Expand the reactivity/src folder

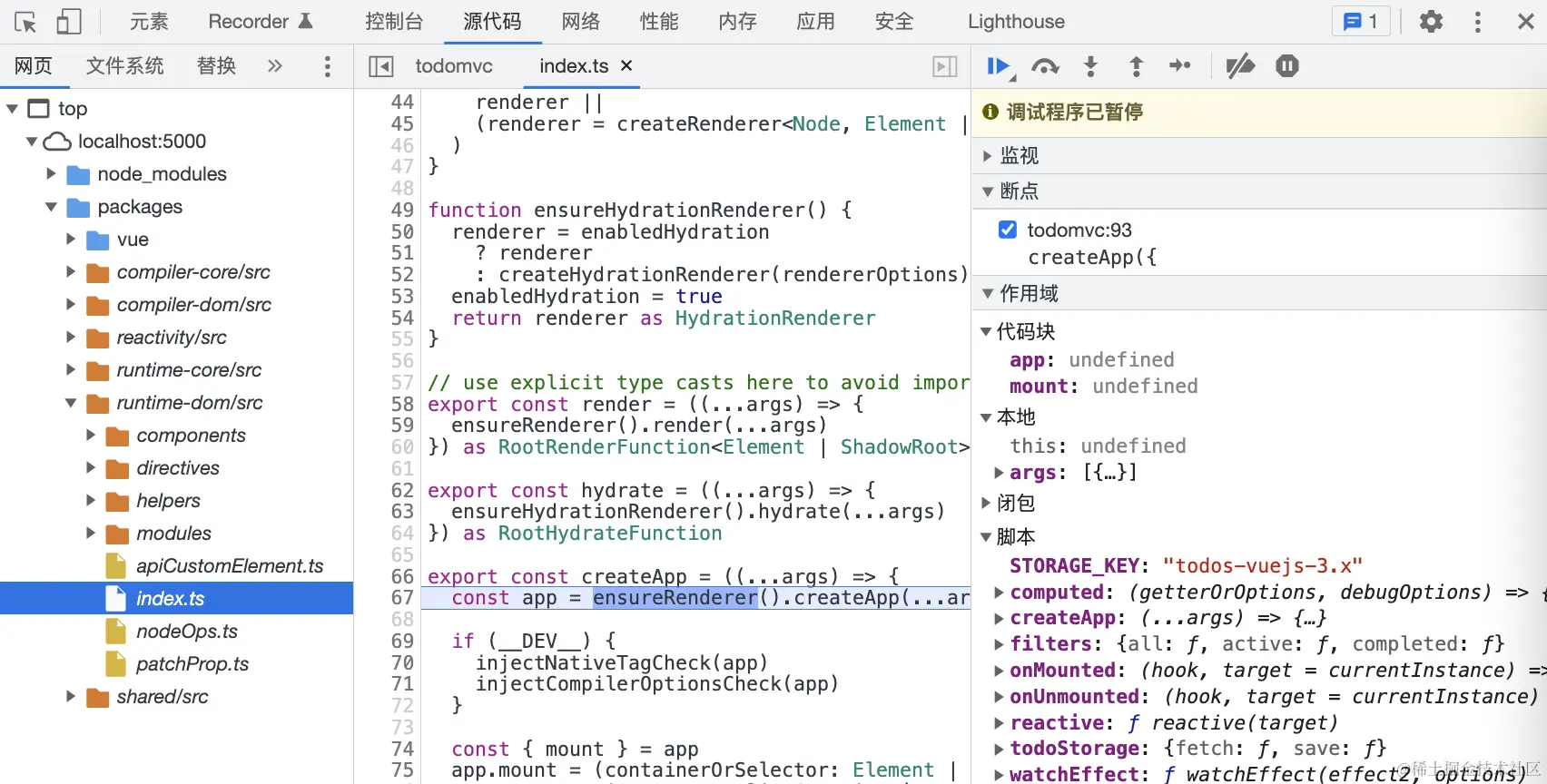(x=72, y=338)
